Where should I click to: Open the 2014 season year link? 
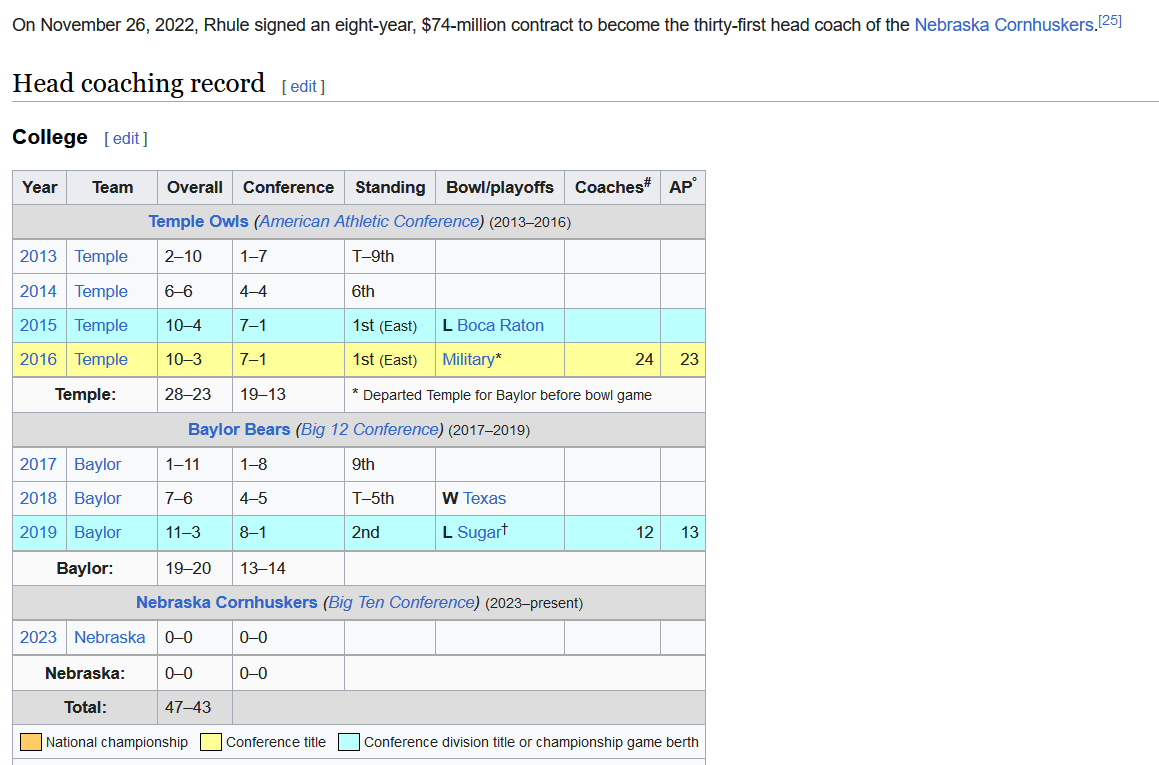click(38, 291)
